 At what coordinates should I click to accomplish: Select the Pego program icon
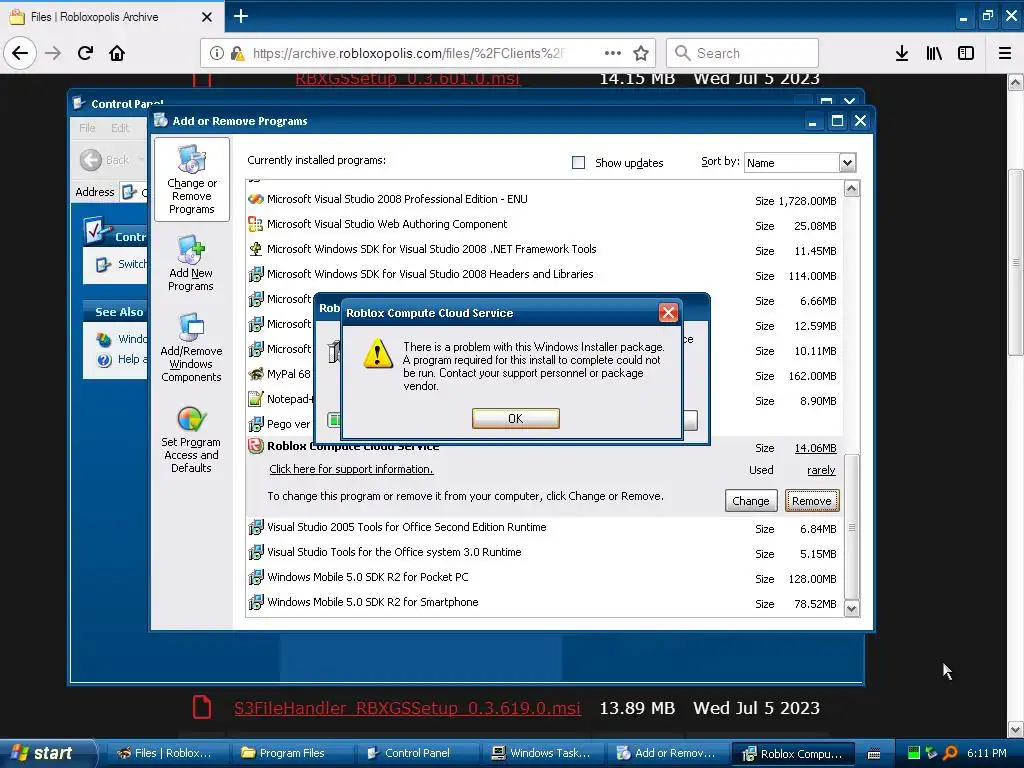click(x=255, y=424)
